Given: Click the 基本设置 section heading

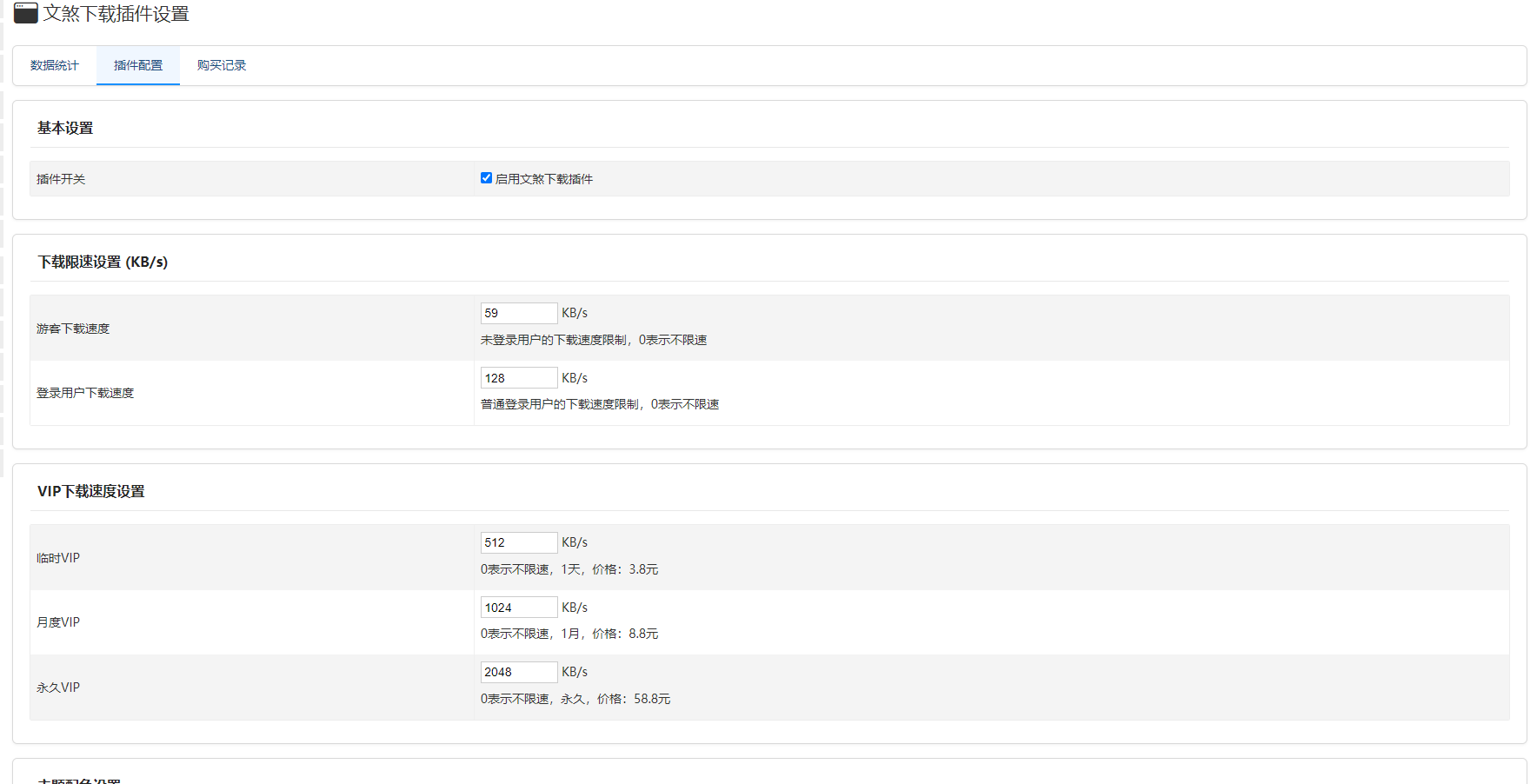Looking at the screenshot, I should (x=65, y=128).
